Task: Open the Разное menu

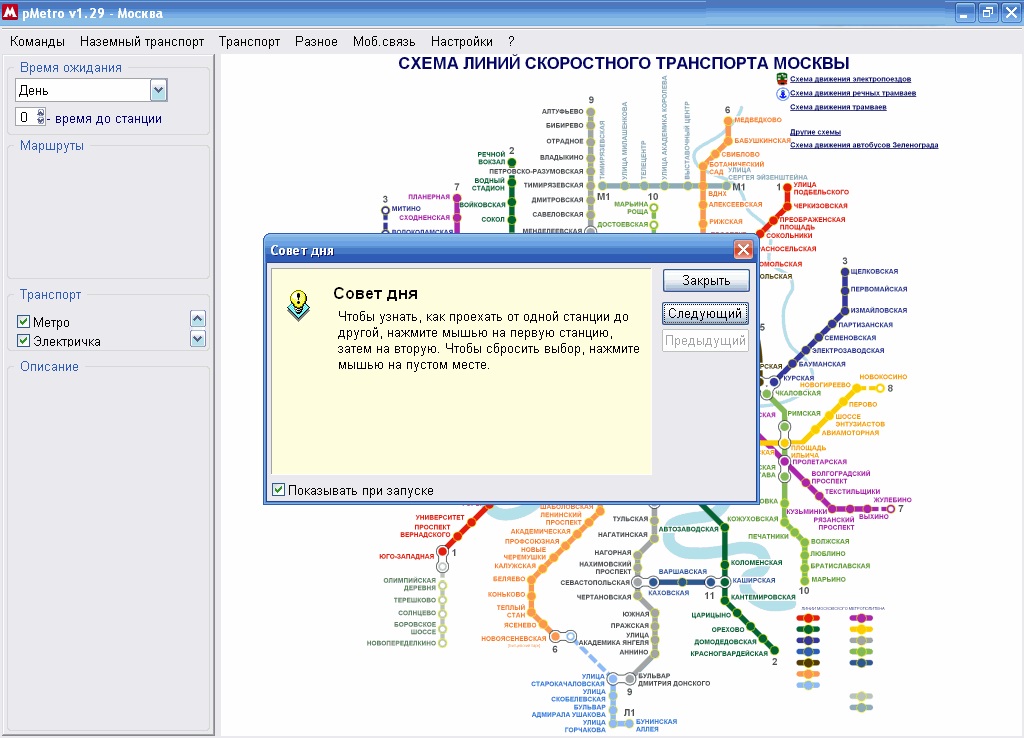Action: (316, 42)
